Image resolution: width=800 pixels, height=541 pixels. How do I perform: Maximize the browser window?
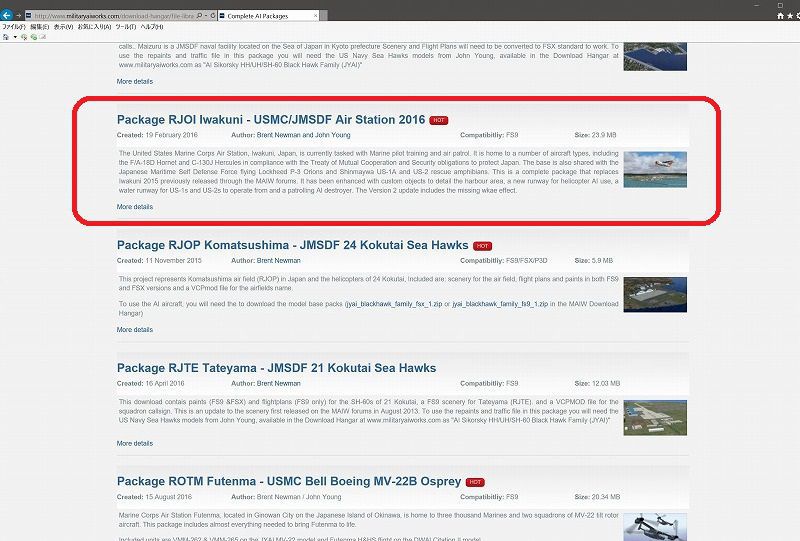[x=780, y=5]
